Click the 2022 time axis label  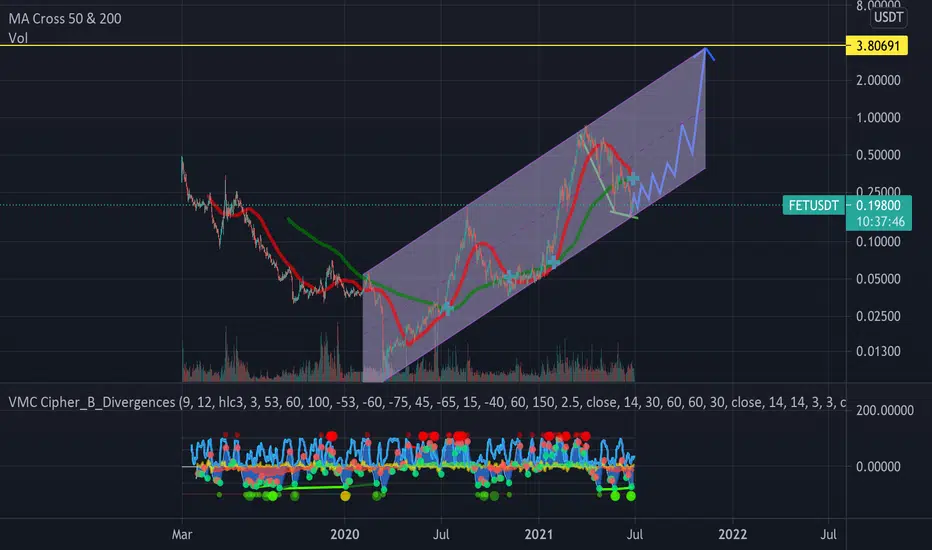[x=732, y=535]
